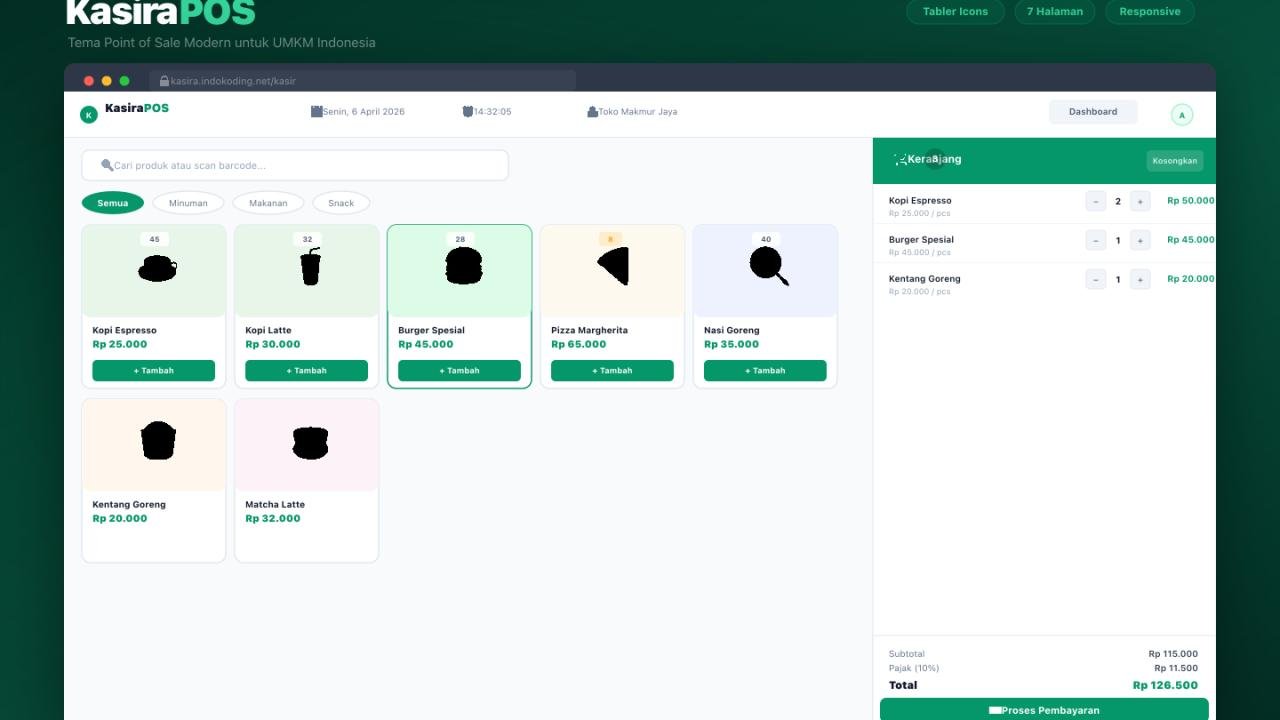Enable the Snack category filter

tap(341, 202)
